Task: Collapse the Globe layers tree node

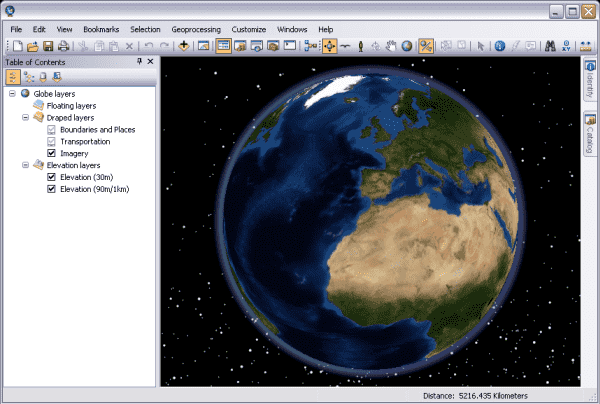Action: click(12, 94)
